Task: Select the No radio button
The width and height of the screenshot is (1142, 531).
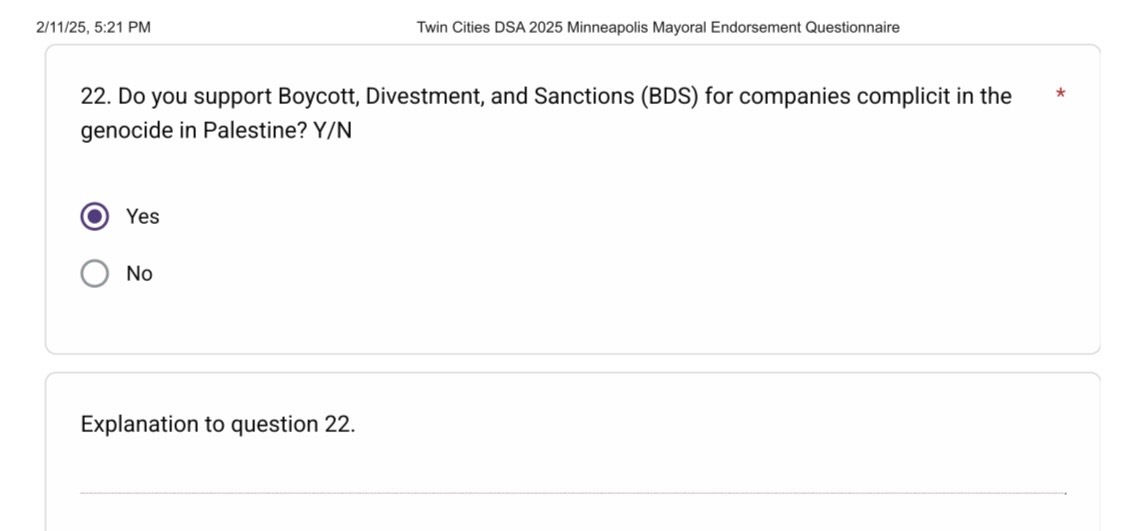Action: pos(95,273)
